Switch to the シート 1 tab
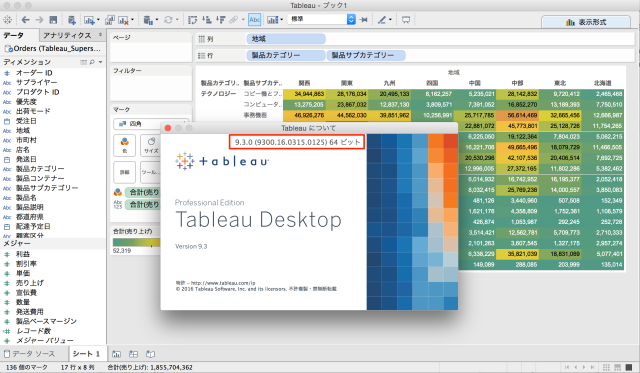The image size is (640, 373). coord(87,354)
